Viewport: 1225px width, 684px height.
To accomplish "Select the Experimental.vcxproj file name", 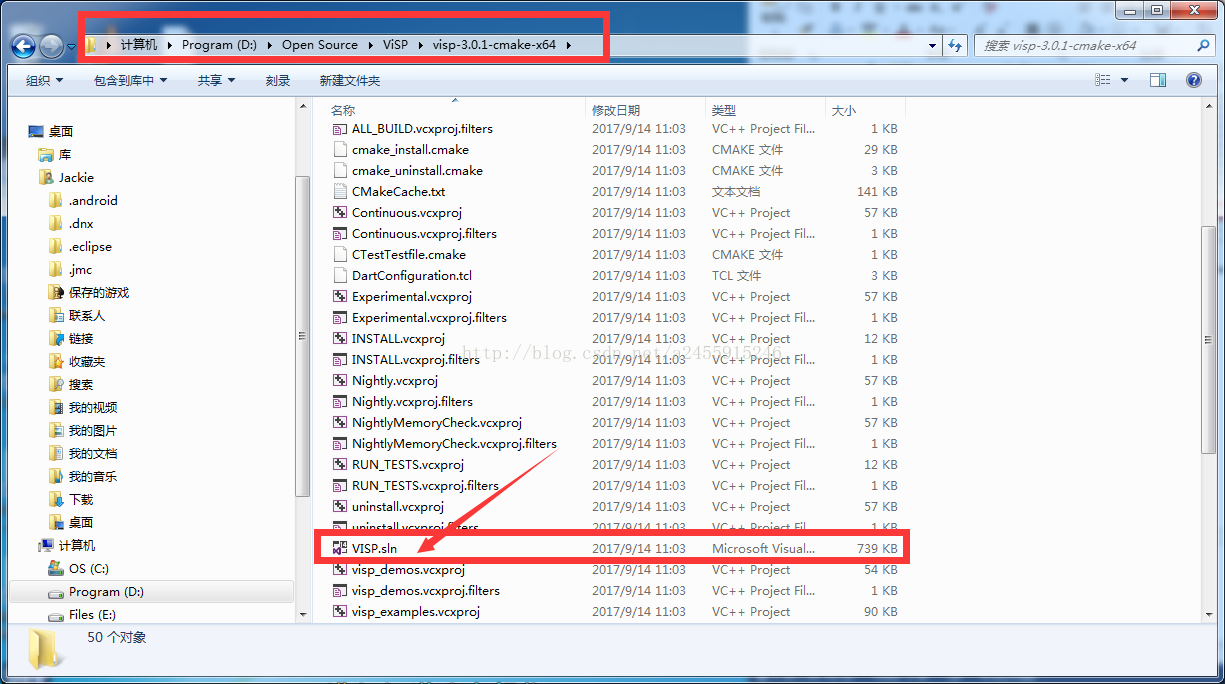I will point(412,296).
